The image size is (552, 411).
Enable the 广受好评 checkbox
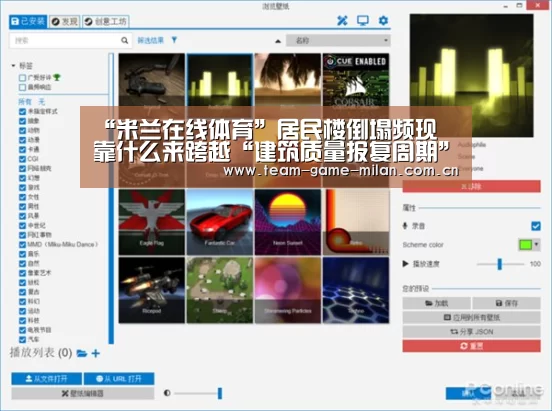point(22,77)
